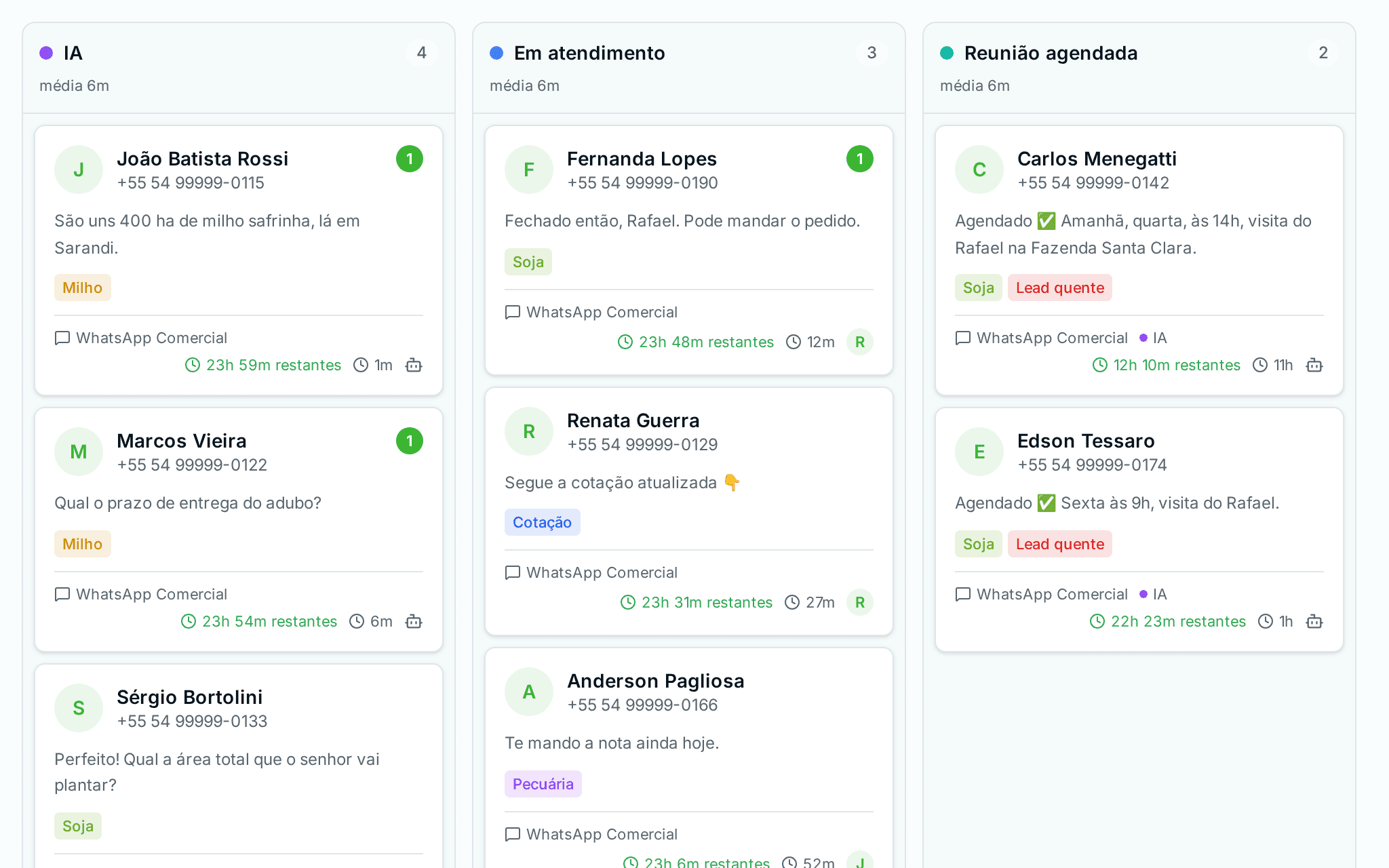Click the chat channel icon on Renata Guerra's card

pos(513,572)
